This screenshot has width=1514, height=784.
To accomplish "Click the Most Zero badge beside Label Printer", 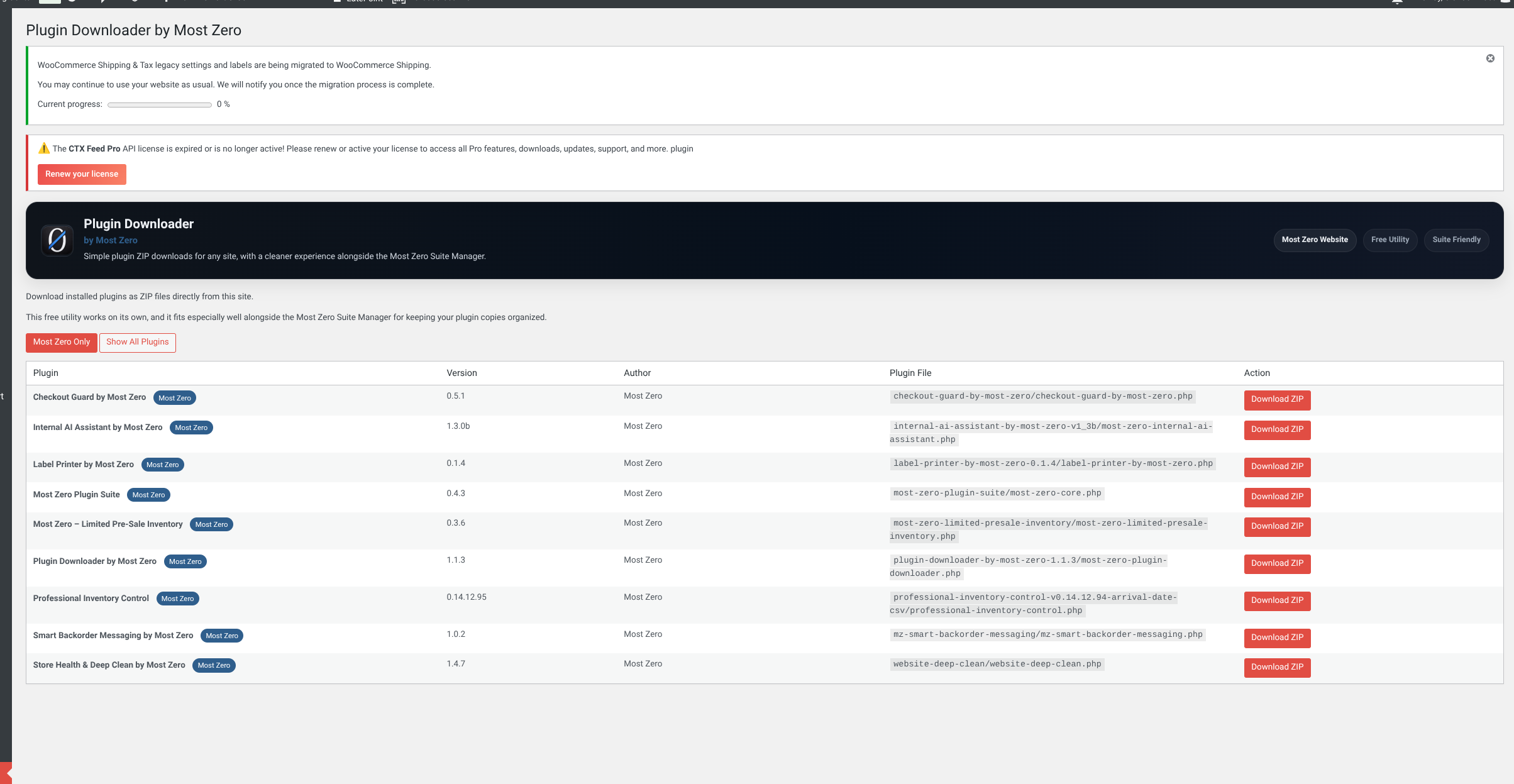I will pos(163,465).
